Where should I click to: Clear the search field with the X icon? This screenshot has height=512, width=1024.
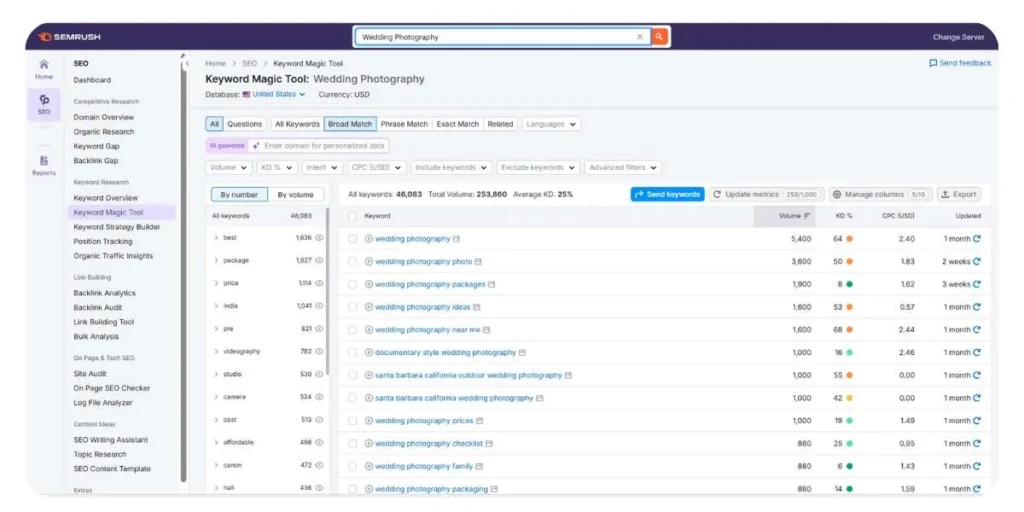640,37
